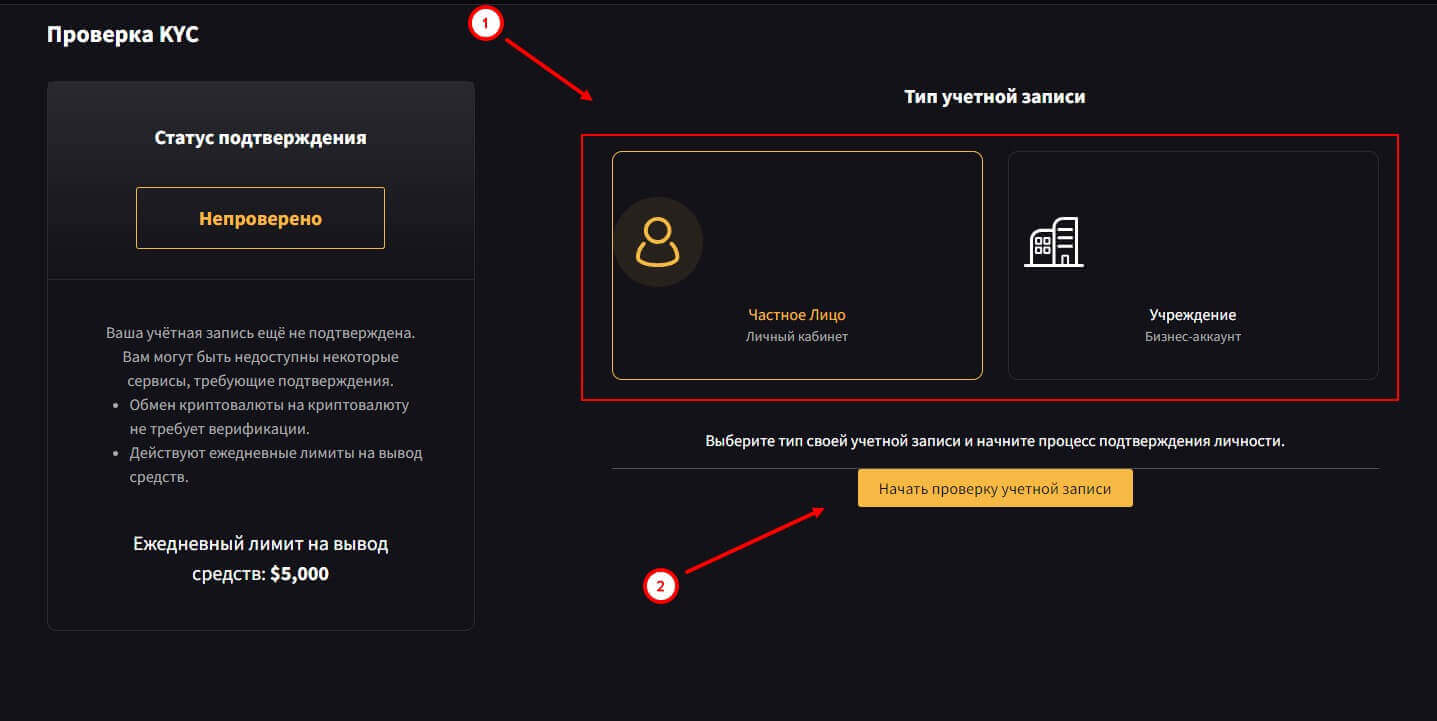Click the red annotation circle numbered 2

tap(660, 586)
